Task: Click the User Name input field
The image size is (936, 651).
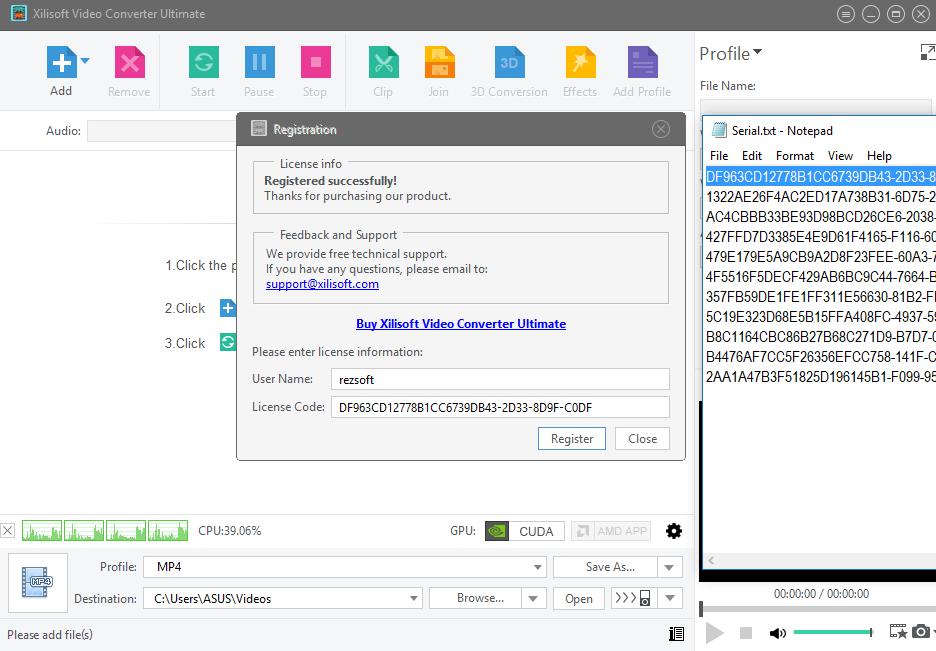Action: [500, 379]
